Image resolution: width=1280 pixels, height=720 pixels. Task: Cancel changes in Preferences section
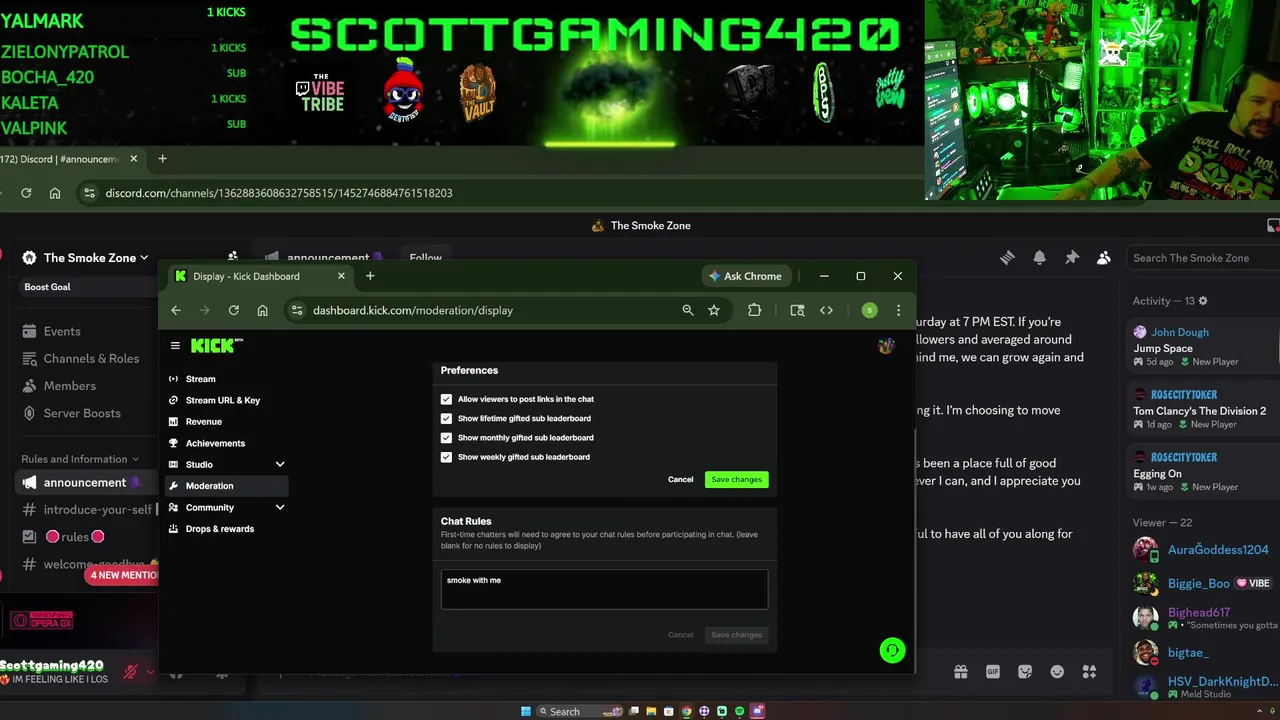680,480
